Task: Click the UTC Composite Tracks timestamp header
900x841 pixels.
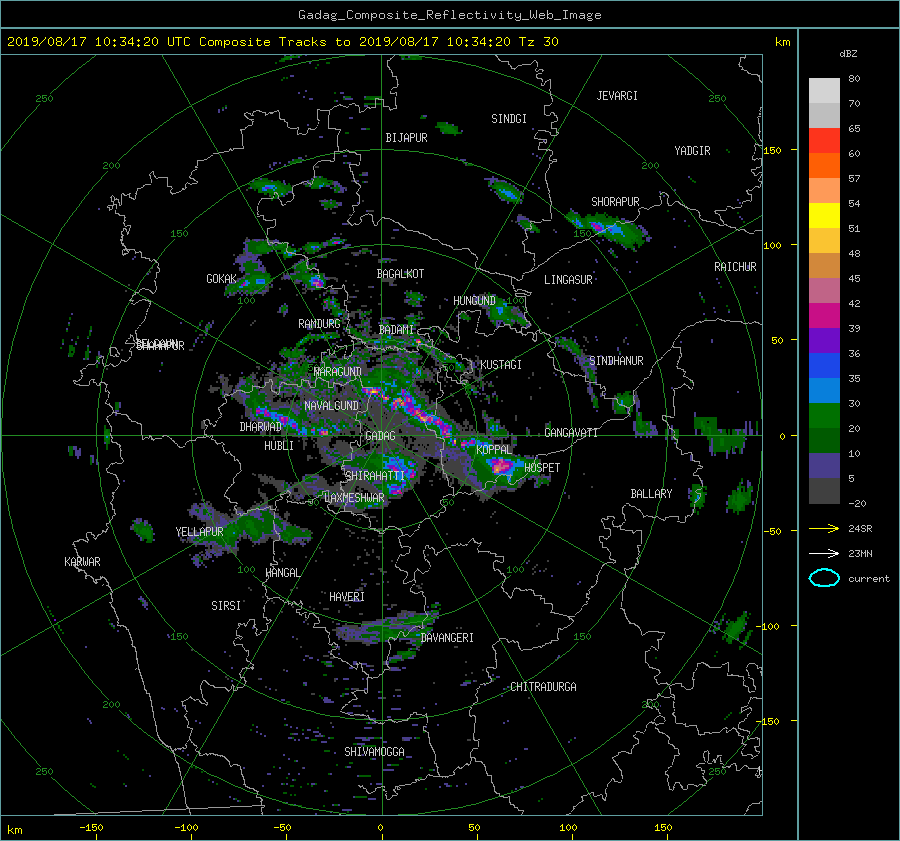Action: tap(282, 42)
